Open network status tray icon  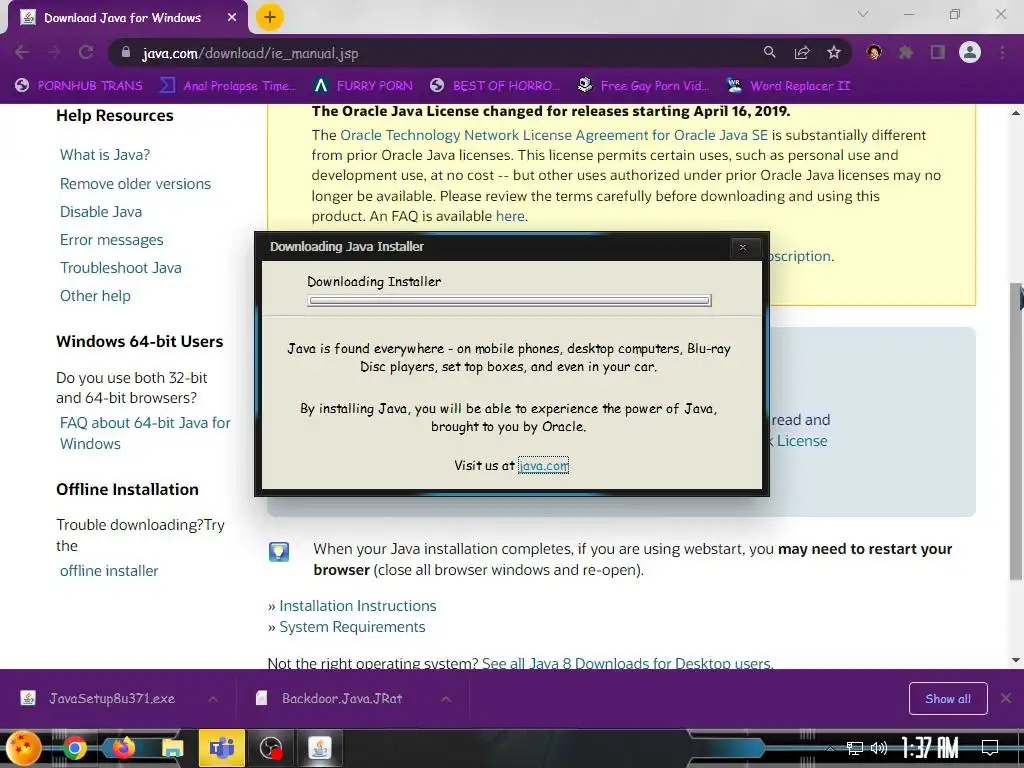coord(854,748)
